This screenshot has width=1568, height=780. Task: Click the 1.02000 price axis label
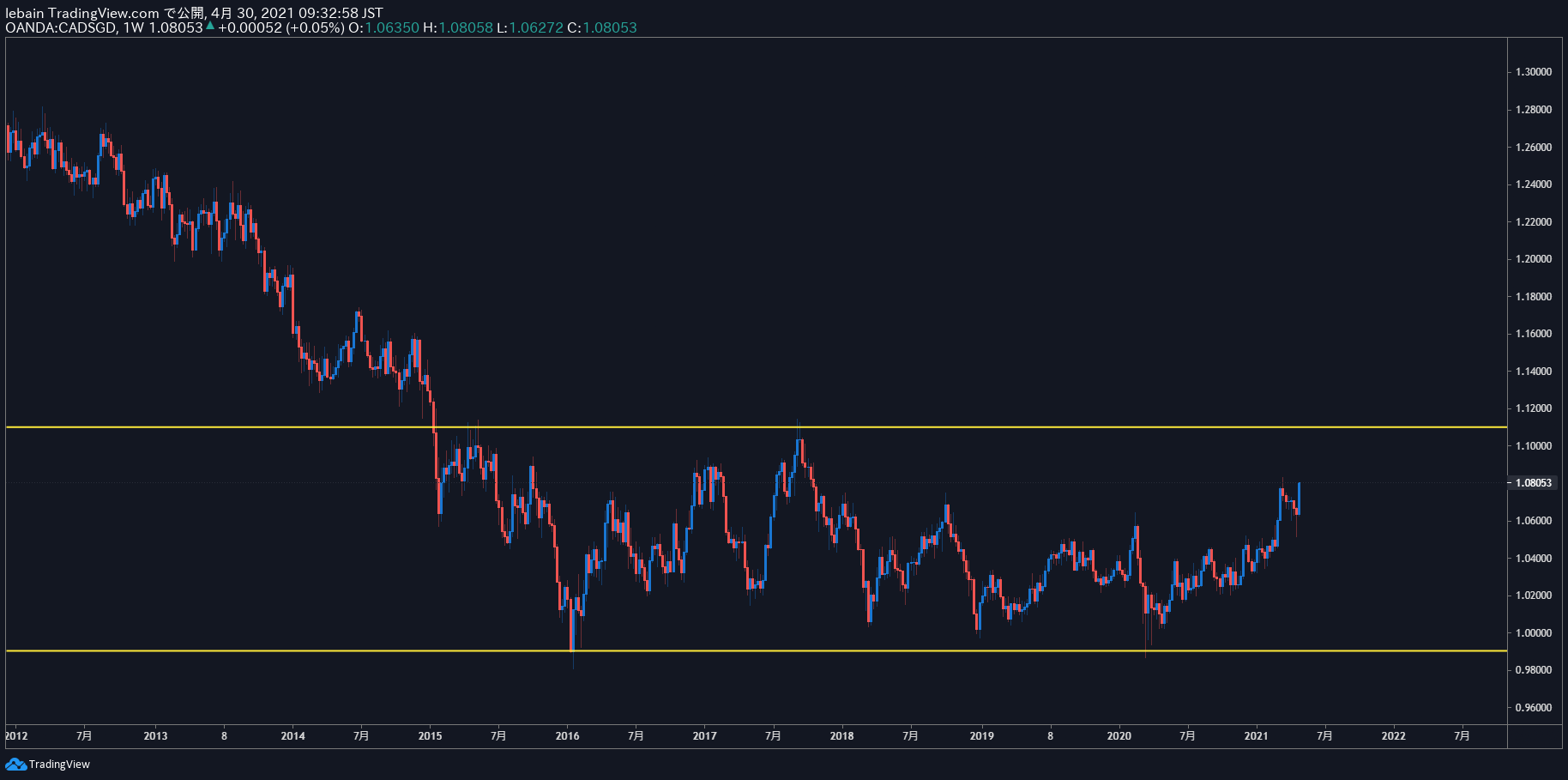coord(1534,596)
